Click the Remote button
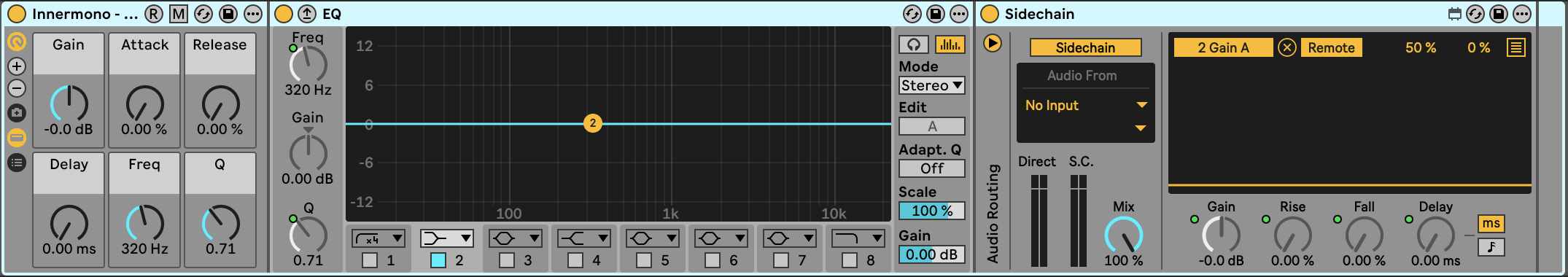Viewport: 1568px width, 277px height. [1331, 47]
